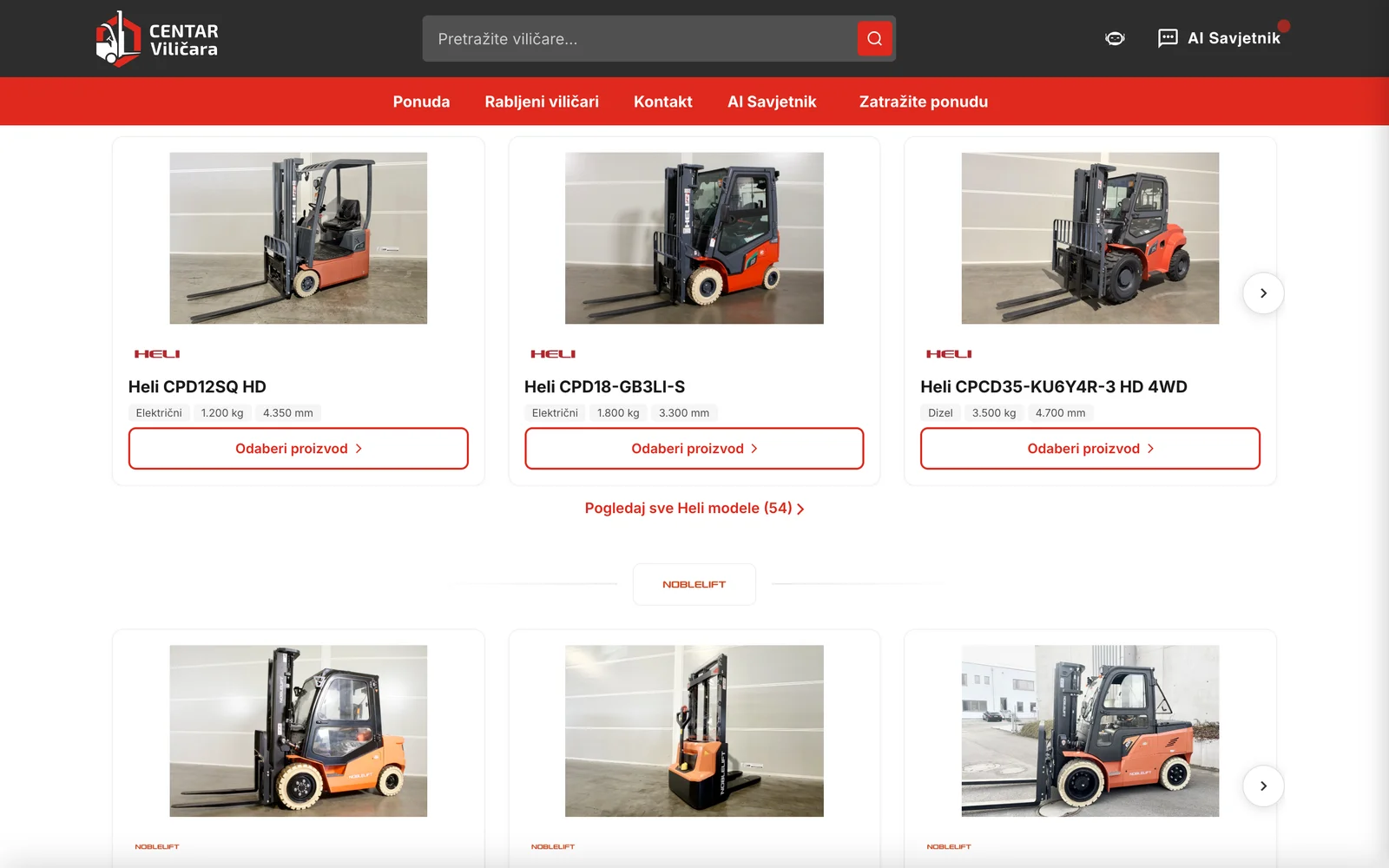Click the 3.300 mm lift height tag
1389x868 pixels.
pos(684,413)
